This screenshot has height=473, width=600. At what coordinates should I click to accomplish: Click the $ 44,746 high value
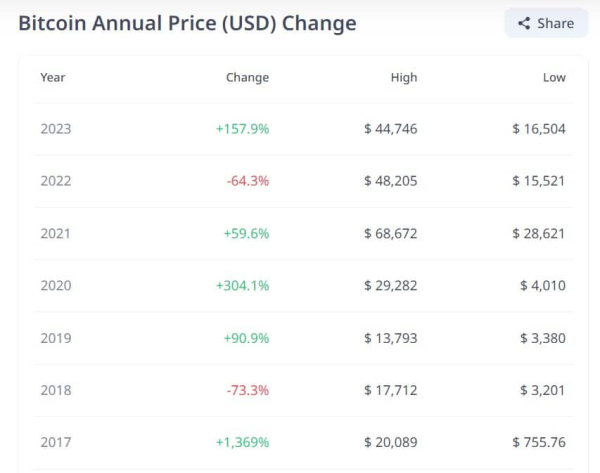[391, 129]
